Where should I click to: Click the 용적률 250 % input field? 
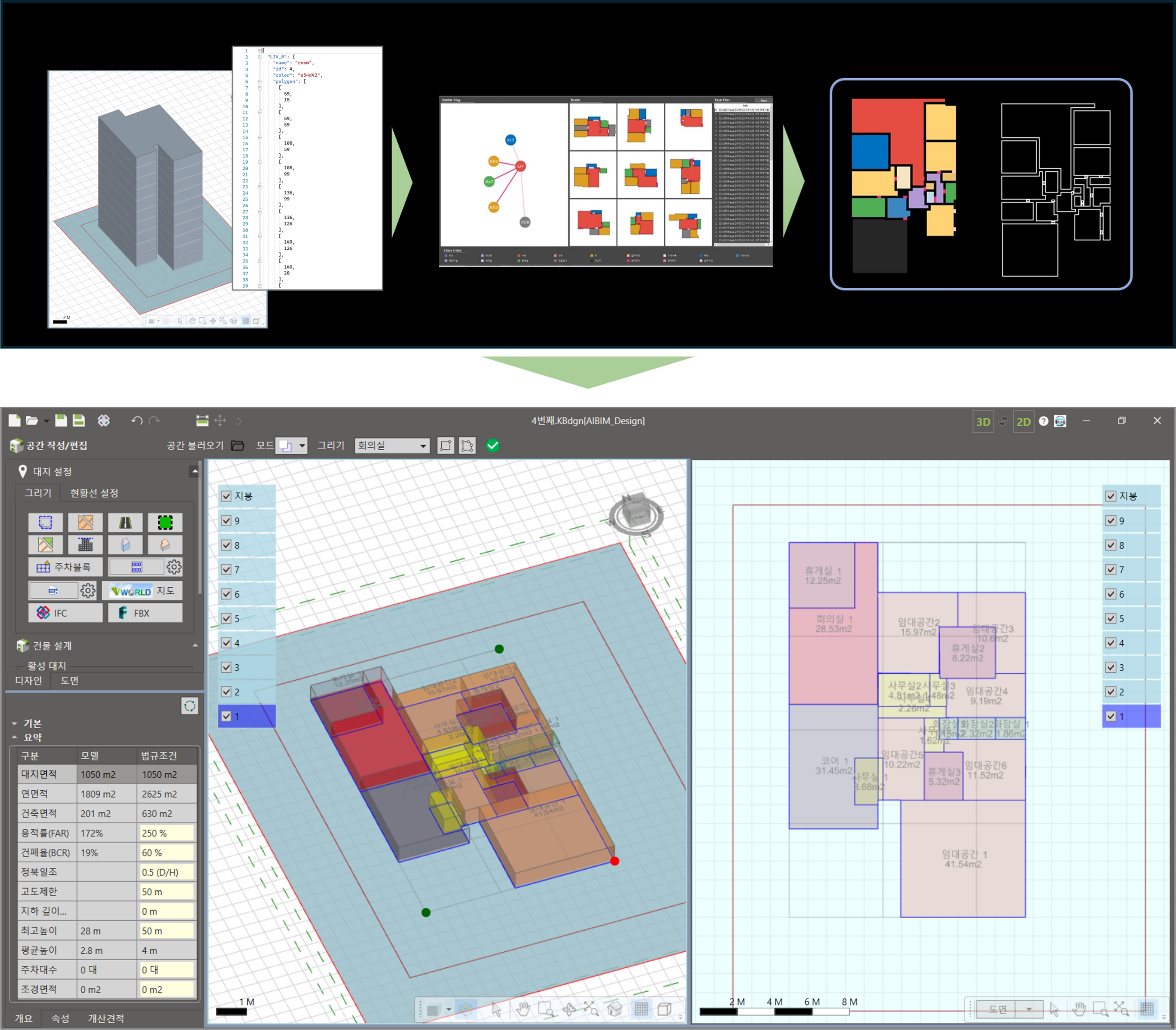(166, 833)
